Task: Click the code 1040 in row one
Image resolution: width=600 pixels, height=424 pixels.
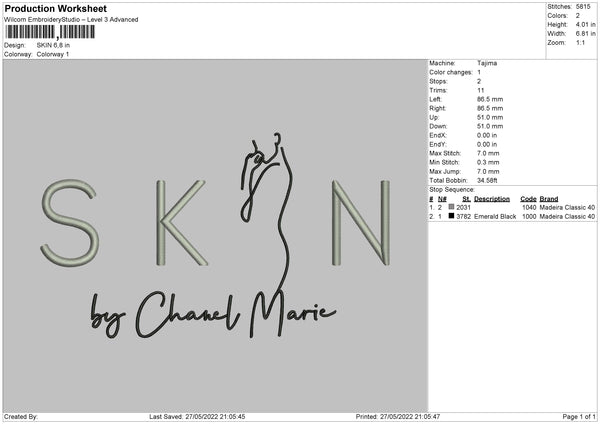Action: click(529, 207)
